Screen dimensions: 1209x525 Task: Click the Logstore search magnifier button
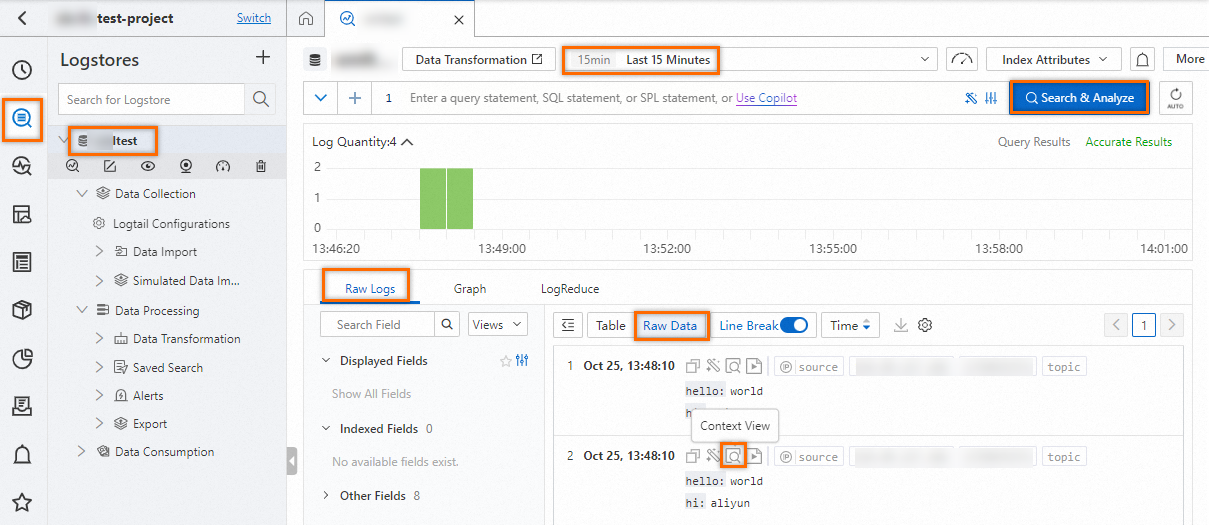tap(260, 99)
